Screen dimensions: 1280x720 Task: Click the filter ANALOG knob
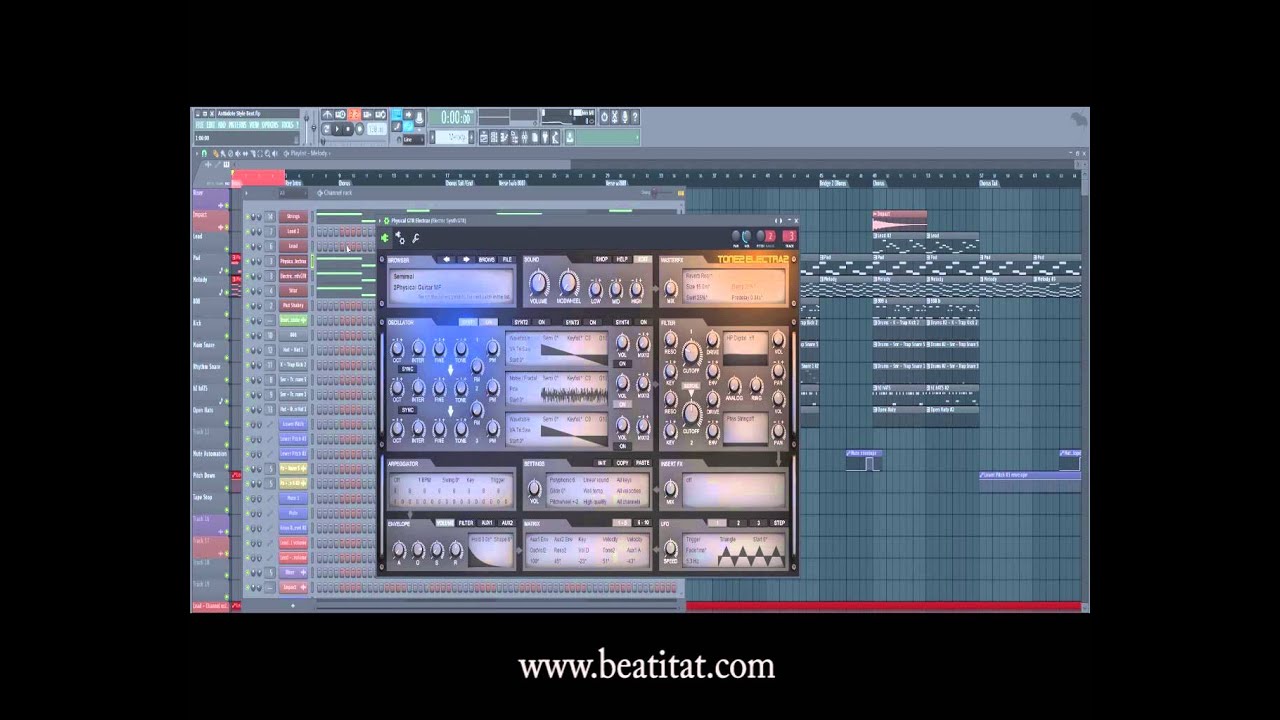(x=734, y=385)
